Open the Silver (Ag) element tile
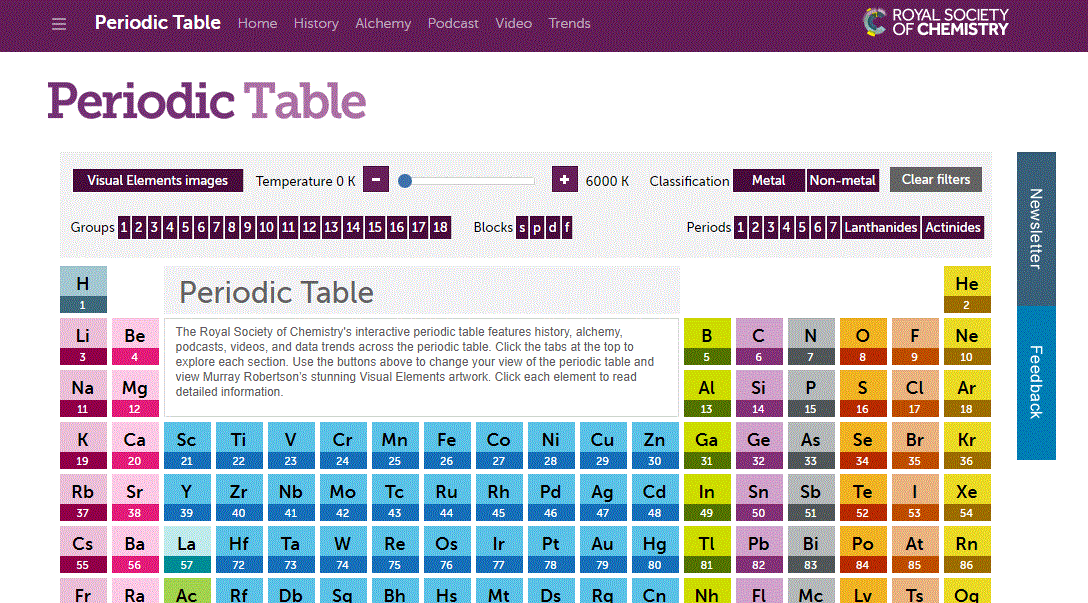The height and width of the screenshot is (603, 1088). point(603,498)
